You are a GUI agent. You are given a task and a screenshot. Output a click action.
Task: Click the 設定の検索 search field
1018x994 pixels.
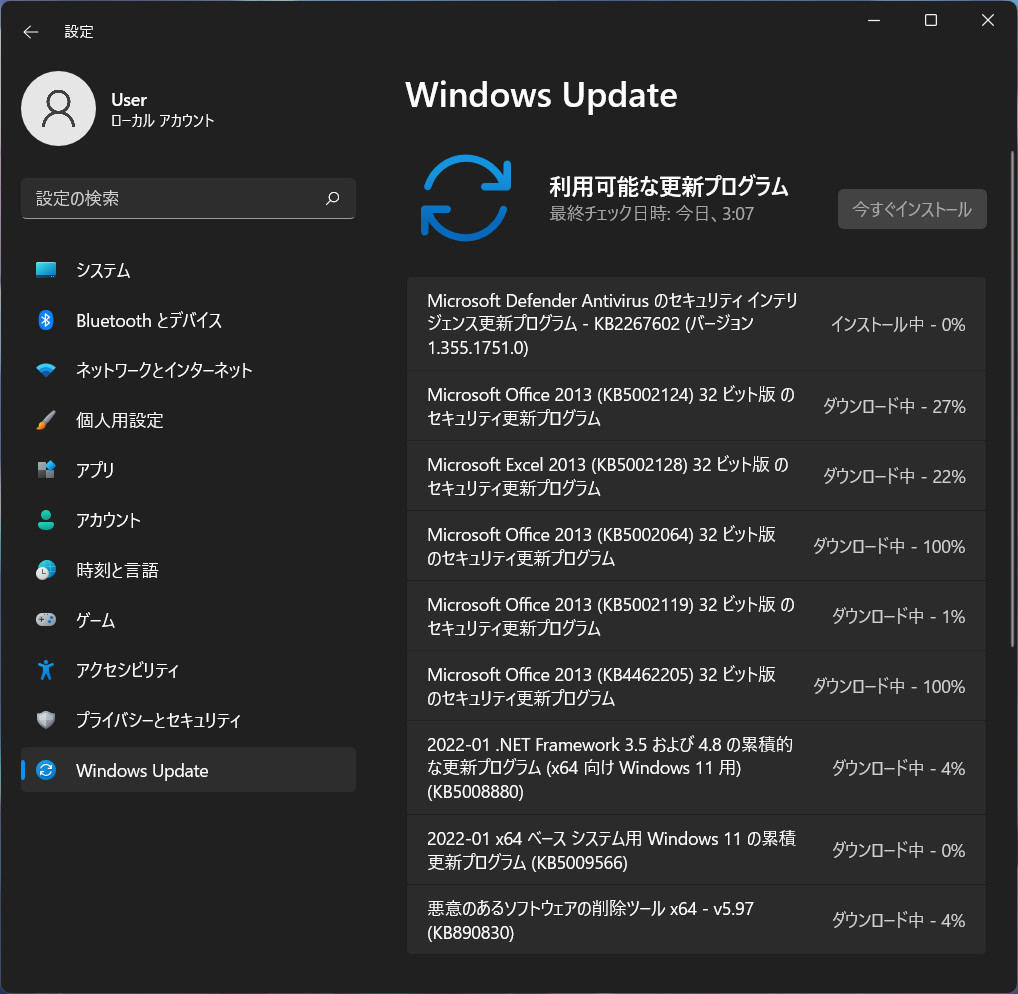click(188, 198)
